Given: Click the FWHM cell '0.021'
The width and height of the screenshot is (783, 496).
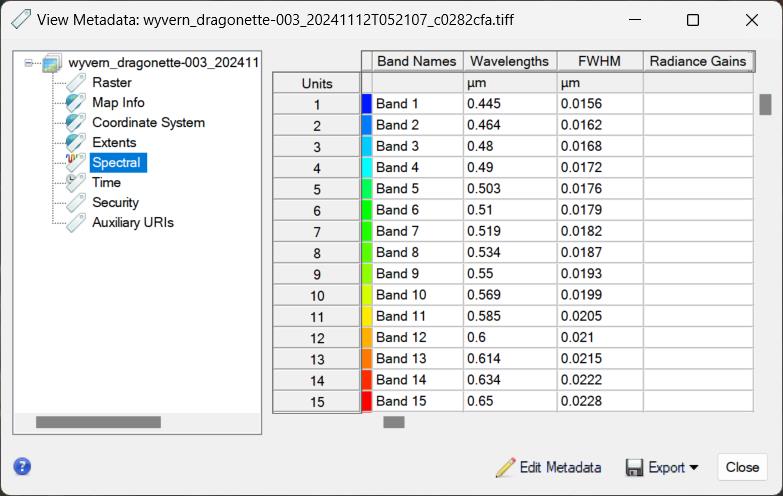Looking at the screenshot, I should [x=600, y=338].
